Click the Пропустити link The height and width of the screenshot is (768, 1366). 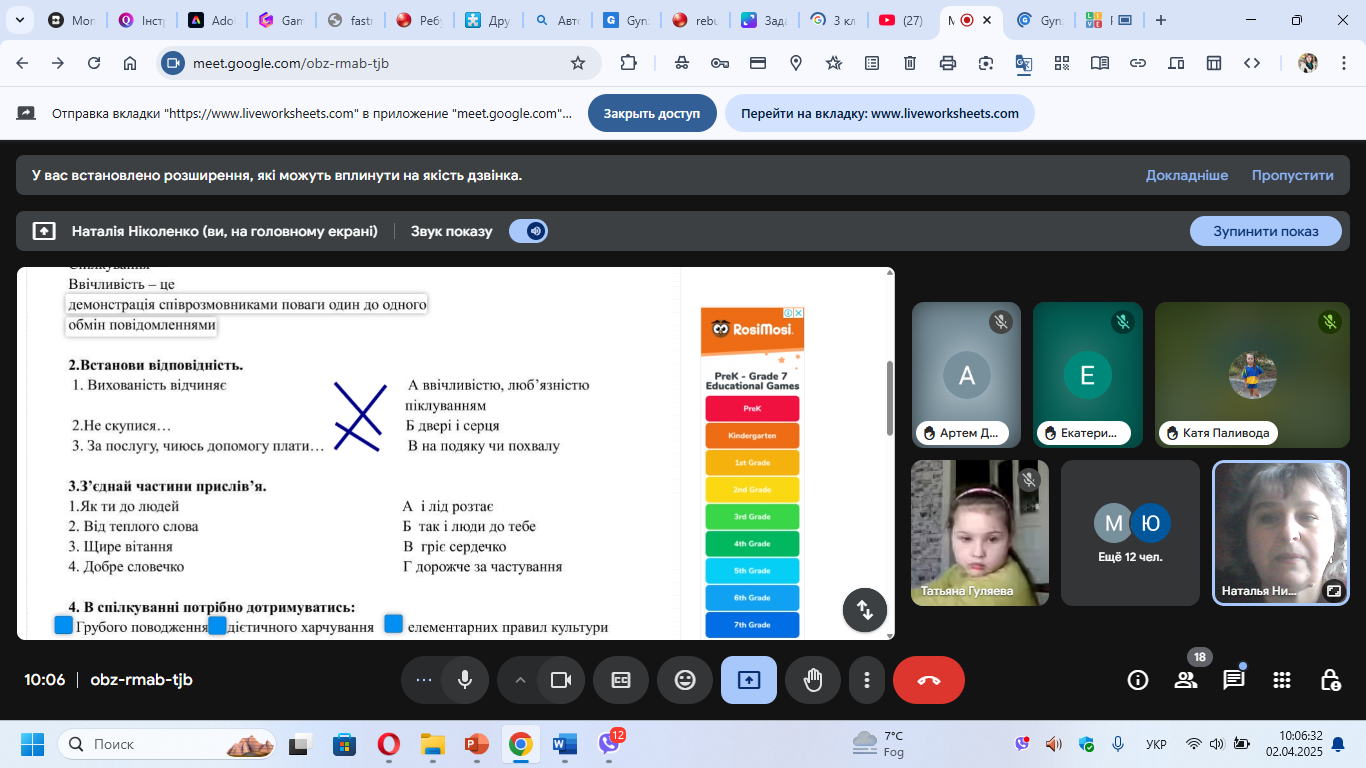tap(1293, 175)
